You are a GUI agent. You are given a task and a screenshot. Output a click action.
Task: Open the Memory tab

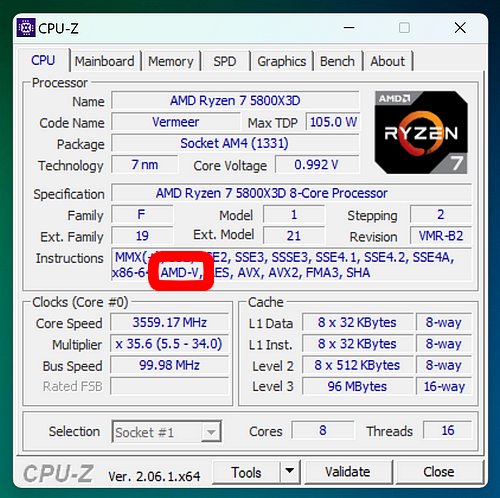[171, 61]
